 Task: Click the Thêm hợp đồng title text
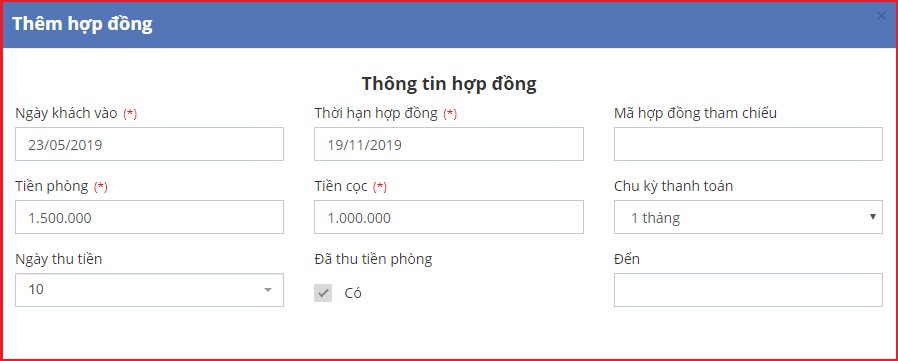pyautogui.click(x=82, y=25)
